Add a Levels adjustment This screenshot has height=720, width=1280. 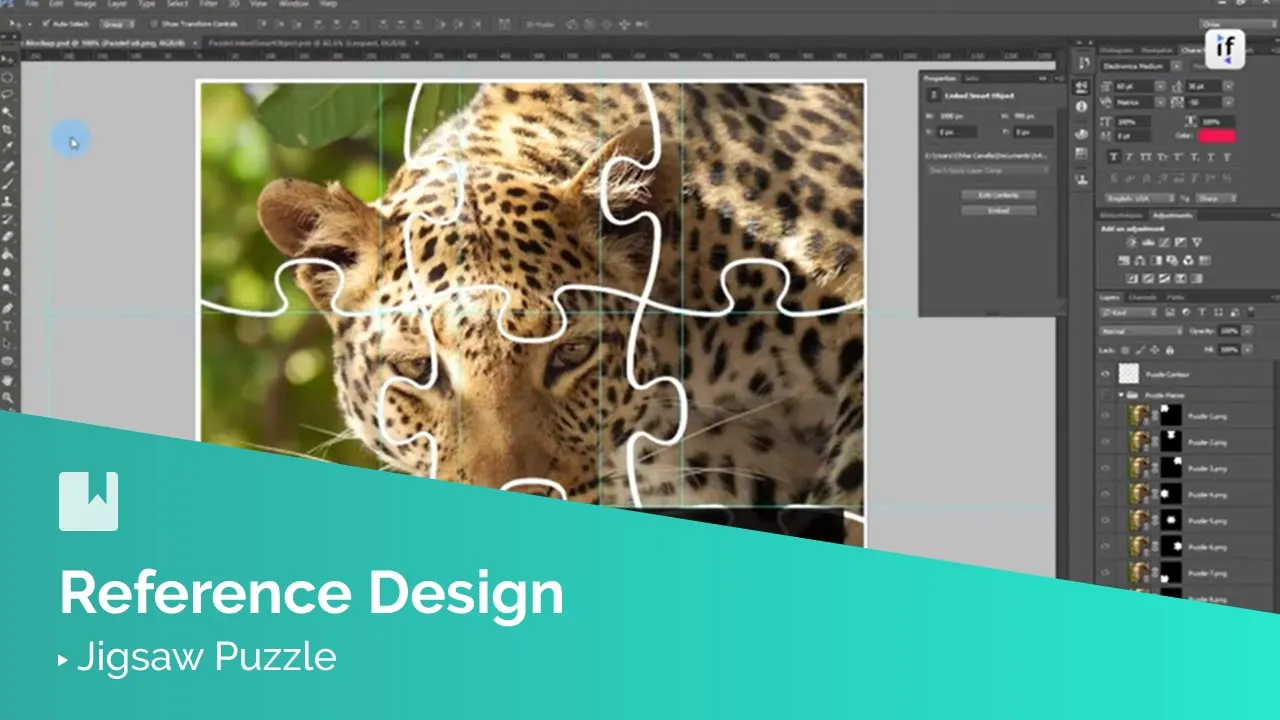pos(1148,242)
